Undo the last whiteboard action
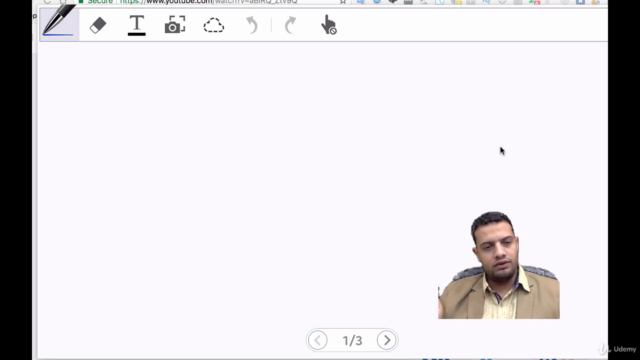 click(252, 25)
